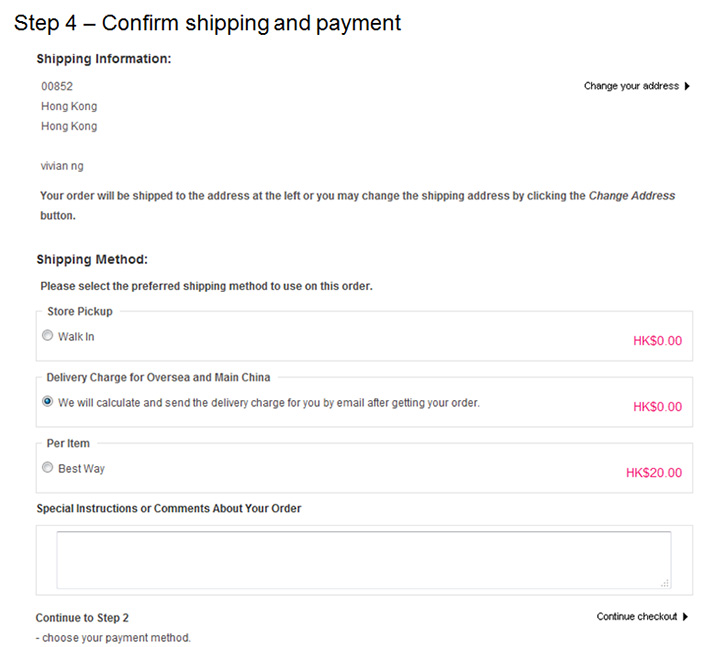Click the Store Pickup group legend

point(80,311)
